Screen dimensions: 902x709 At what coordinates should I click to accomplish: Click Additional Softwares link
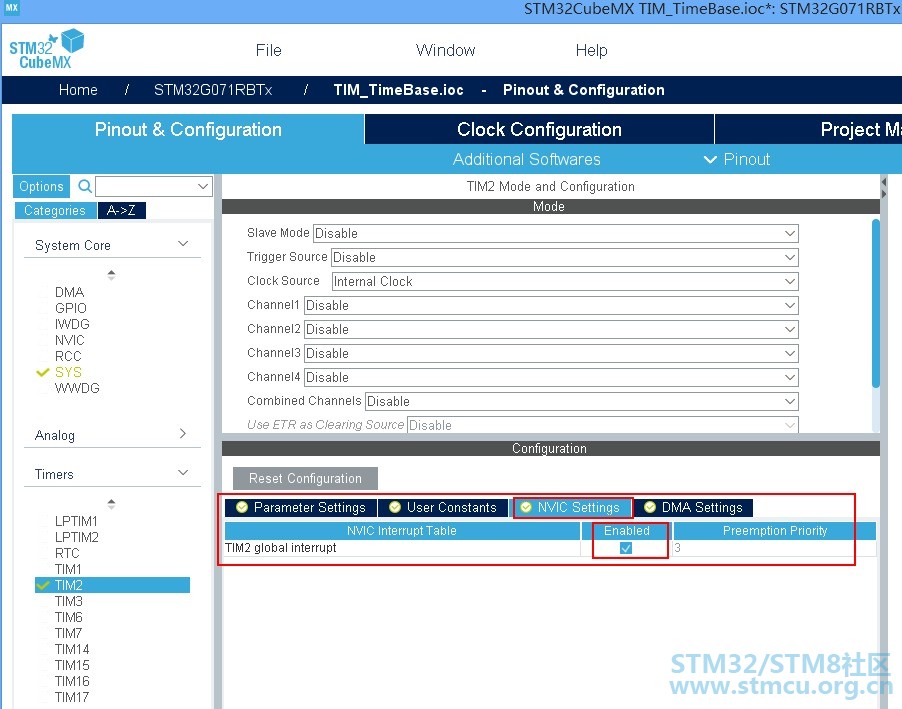pyautogui.click(x=526, y=159)
